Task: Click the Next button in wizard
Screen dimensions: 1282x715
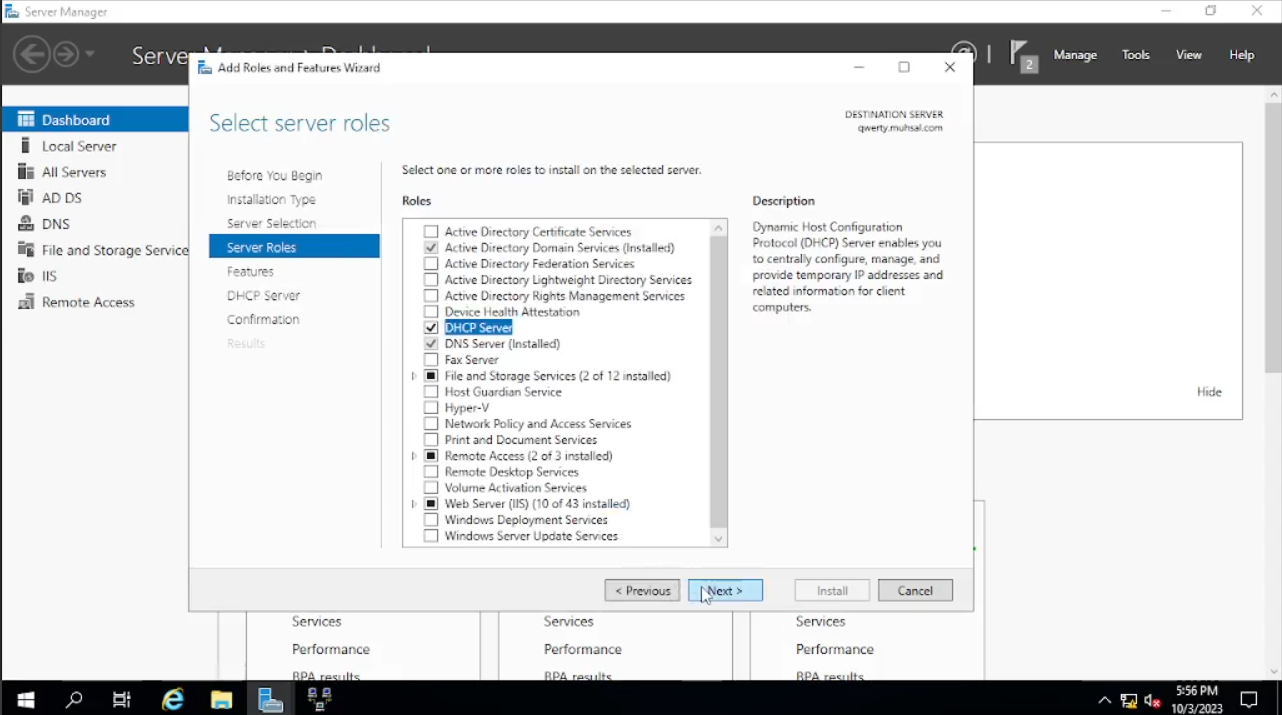Action: (725, 591)
